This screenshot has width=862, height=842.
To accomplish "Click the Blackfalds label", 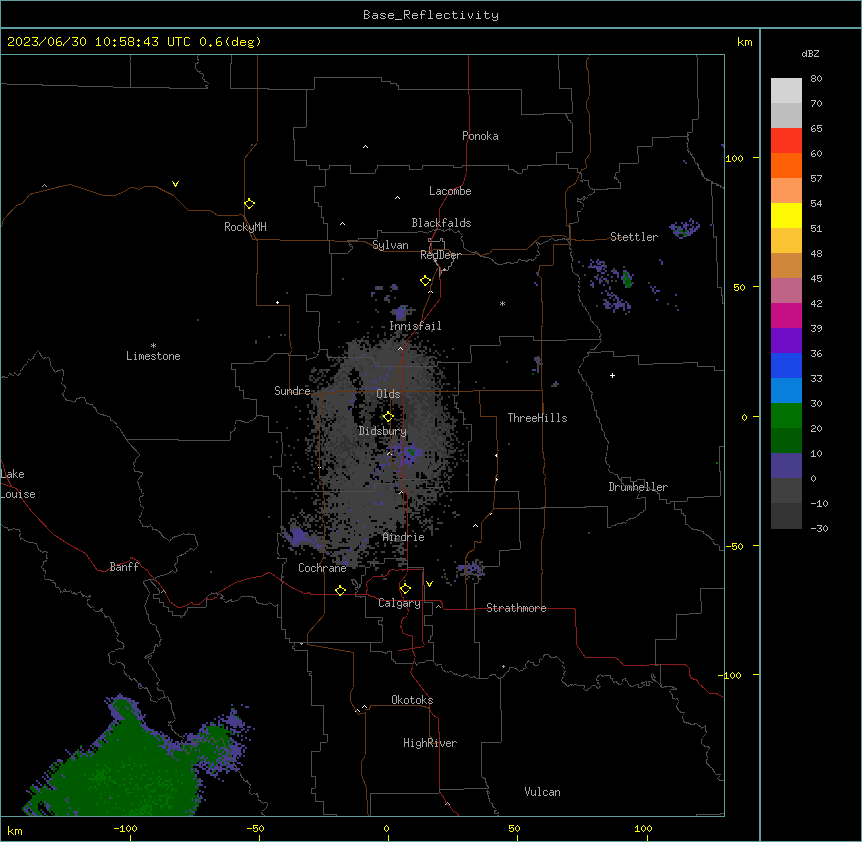I will (x=441, y=223).
